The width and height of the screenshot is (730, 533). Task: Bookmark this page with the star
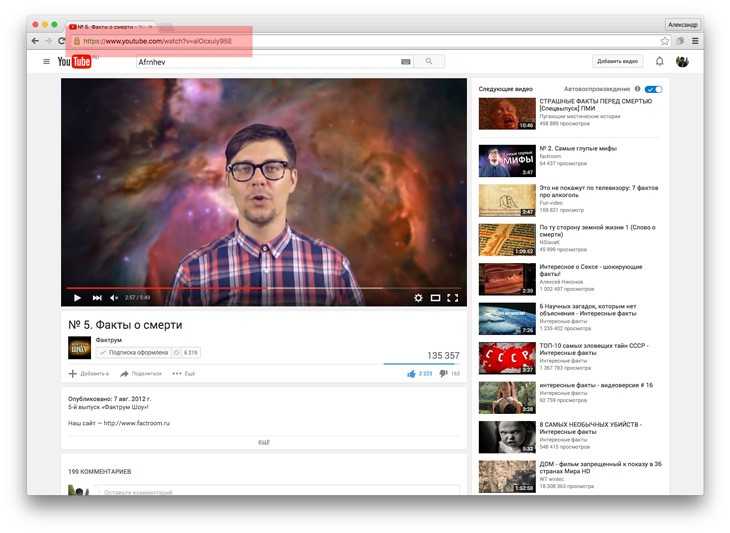click(x=664, y=41)
